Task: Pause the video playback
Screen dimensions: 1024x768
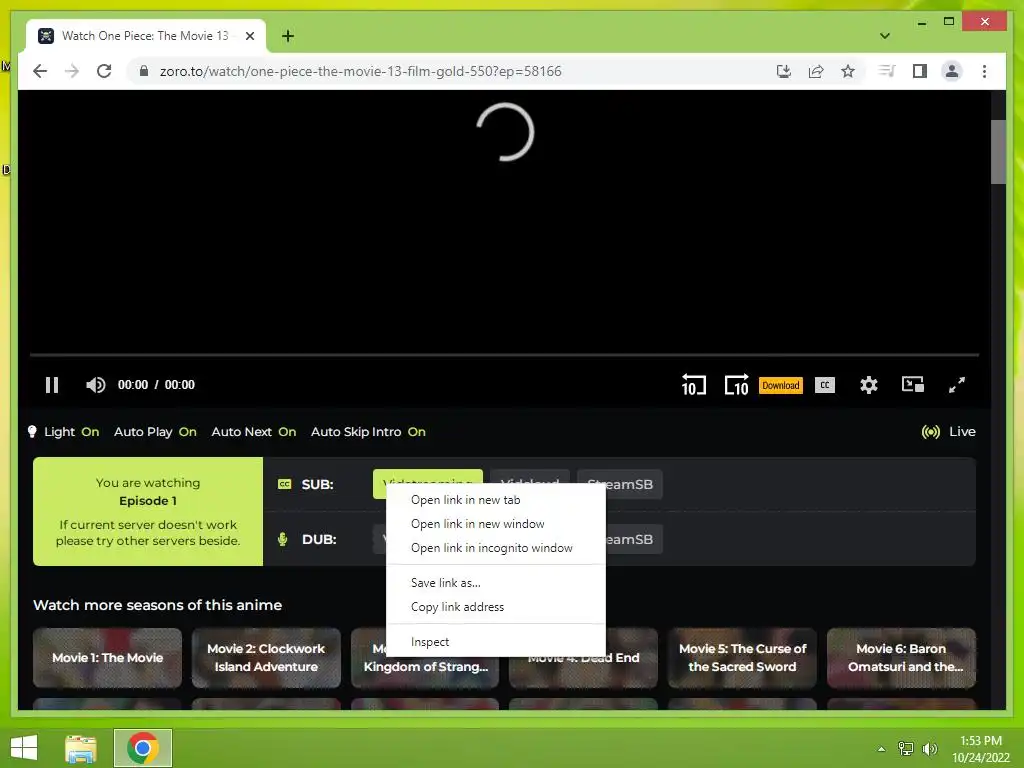Action: [x=52, y=385]
